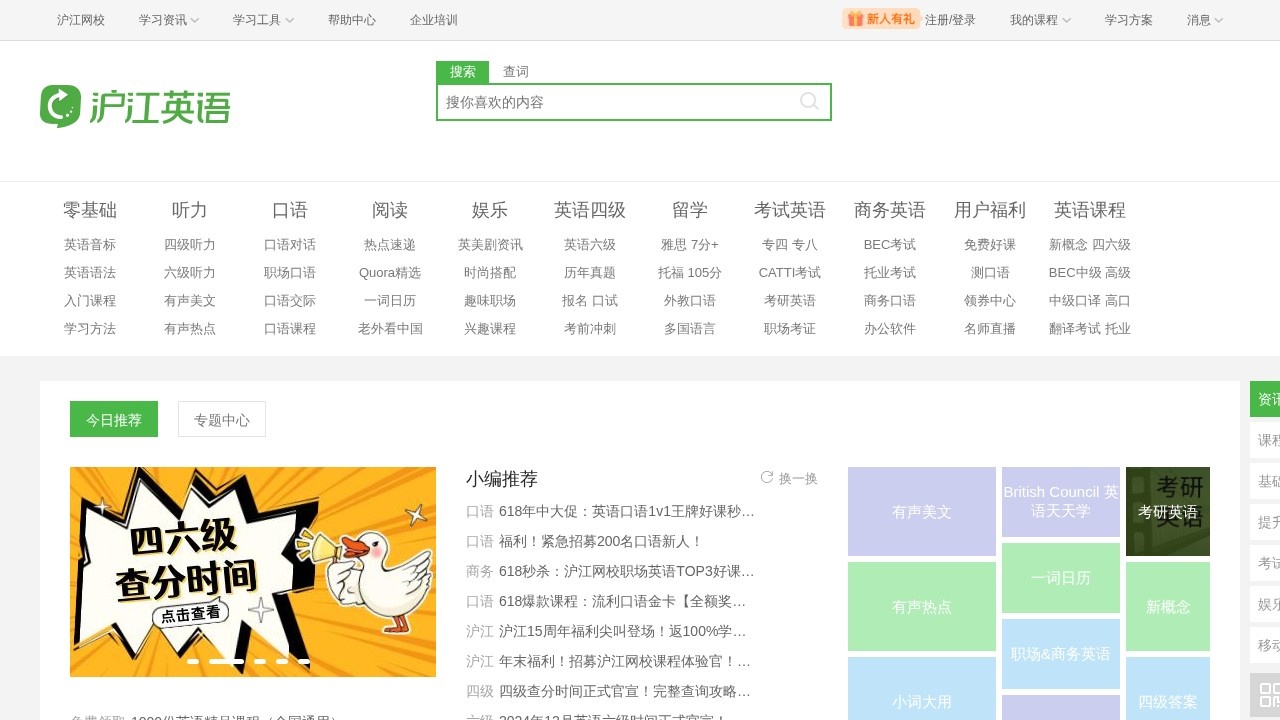Switch to the 搜索 tab
The image size is (1280, 720).
tap(462, 72)
